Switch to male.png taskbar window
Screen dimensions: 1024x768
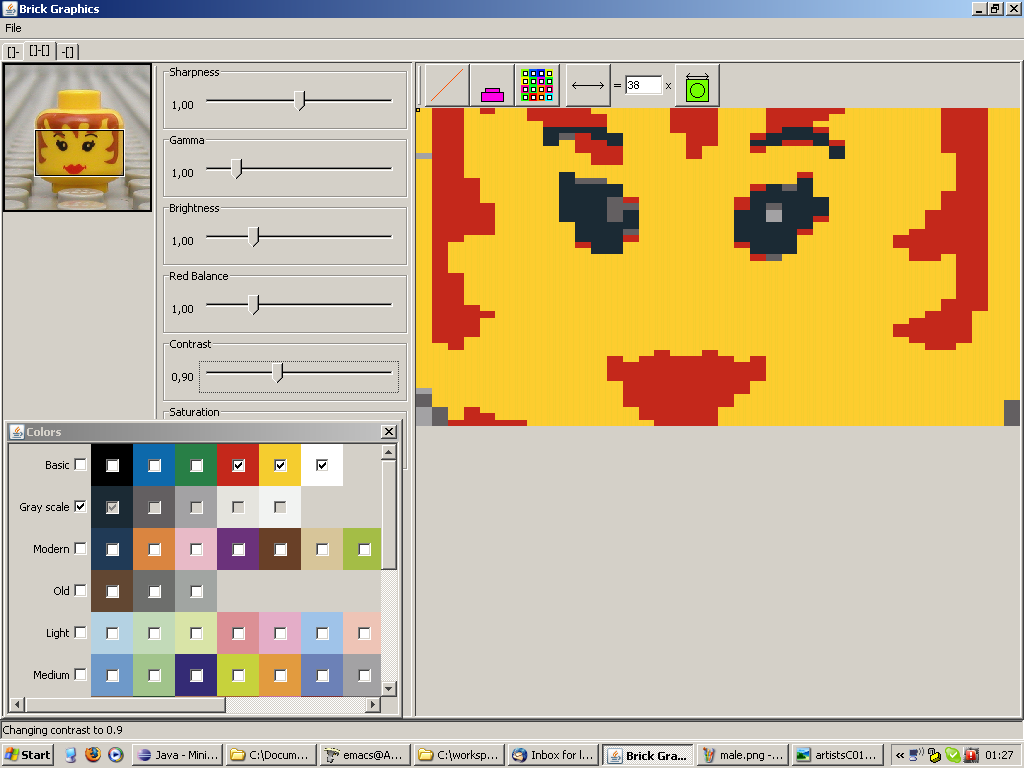[x=742, y=755]
